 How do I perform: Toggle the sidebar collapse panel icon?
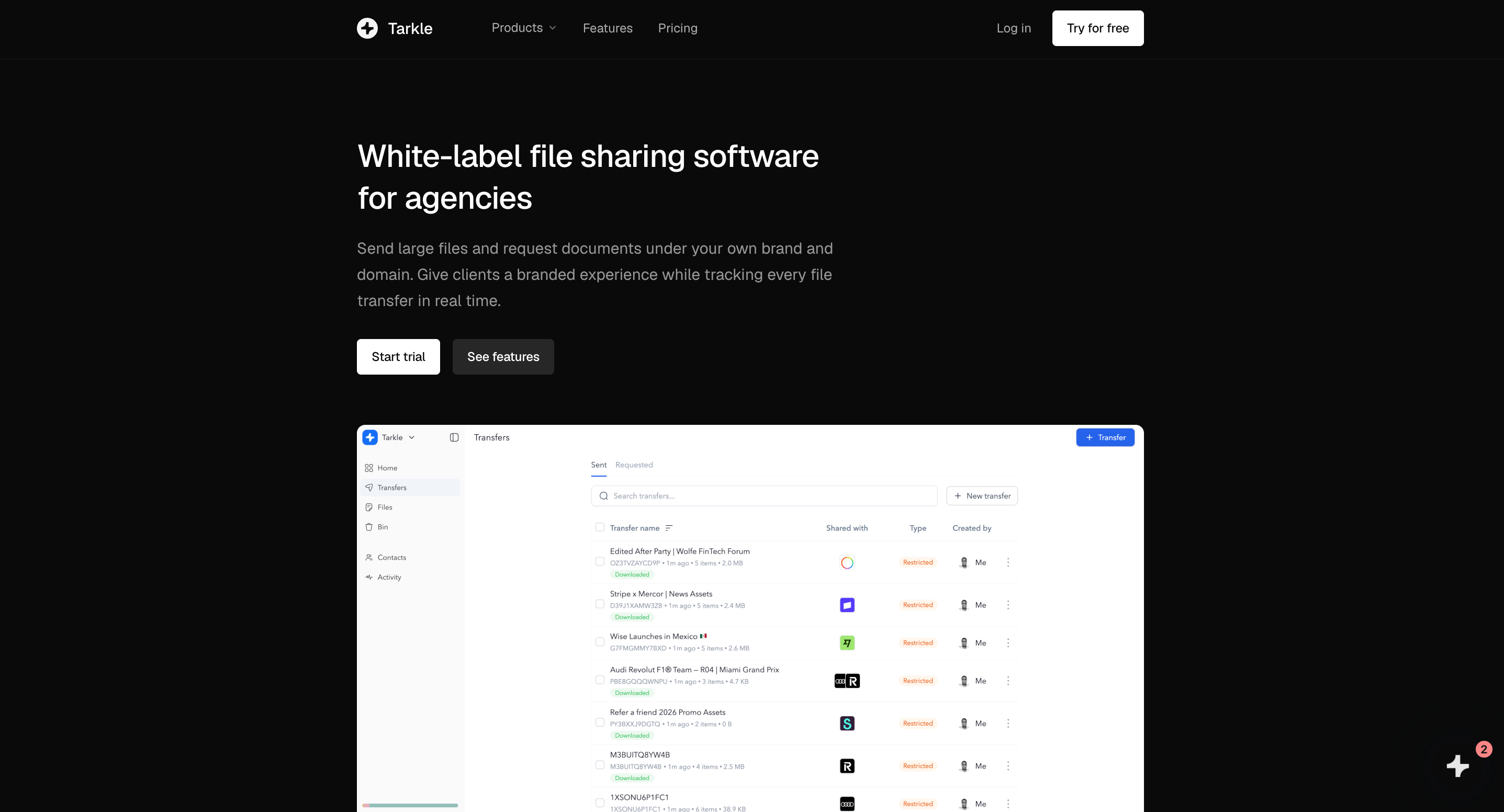[x=454, y=437]
